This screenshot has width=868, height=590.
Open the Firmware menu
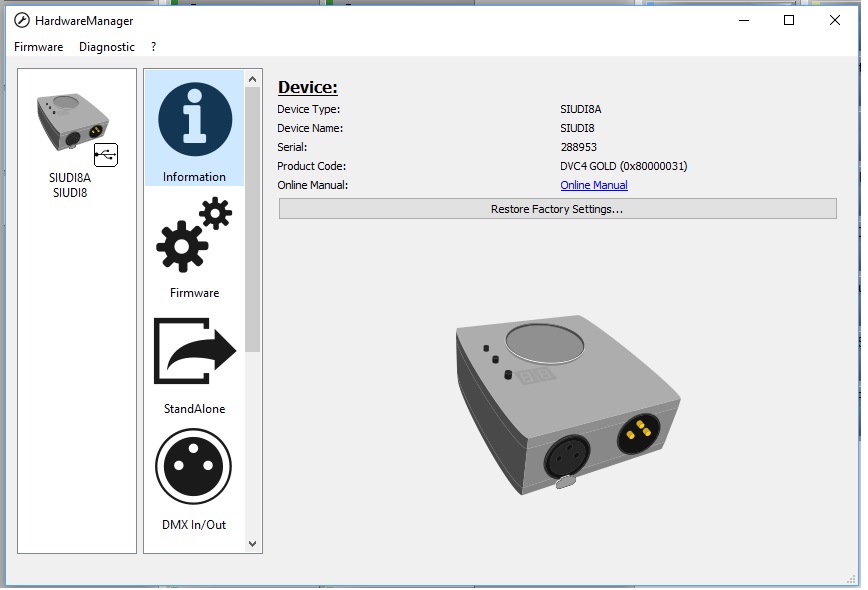tap(38, 47)
